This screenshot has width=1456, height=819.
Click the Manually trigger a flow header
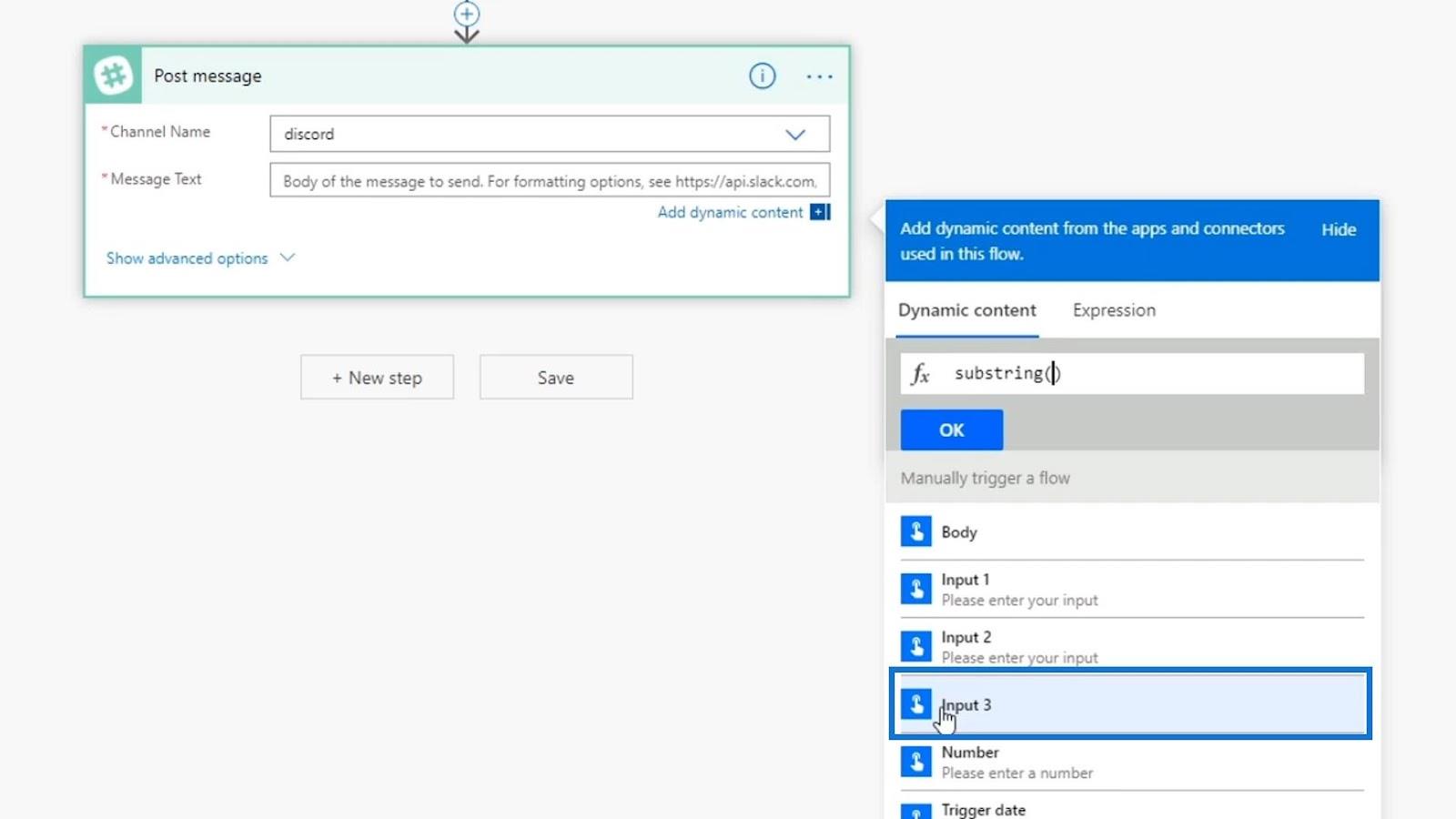(x=985, y=478)
